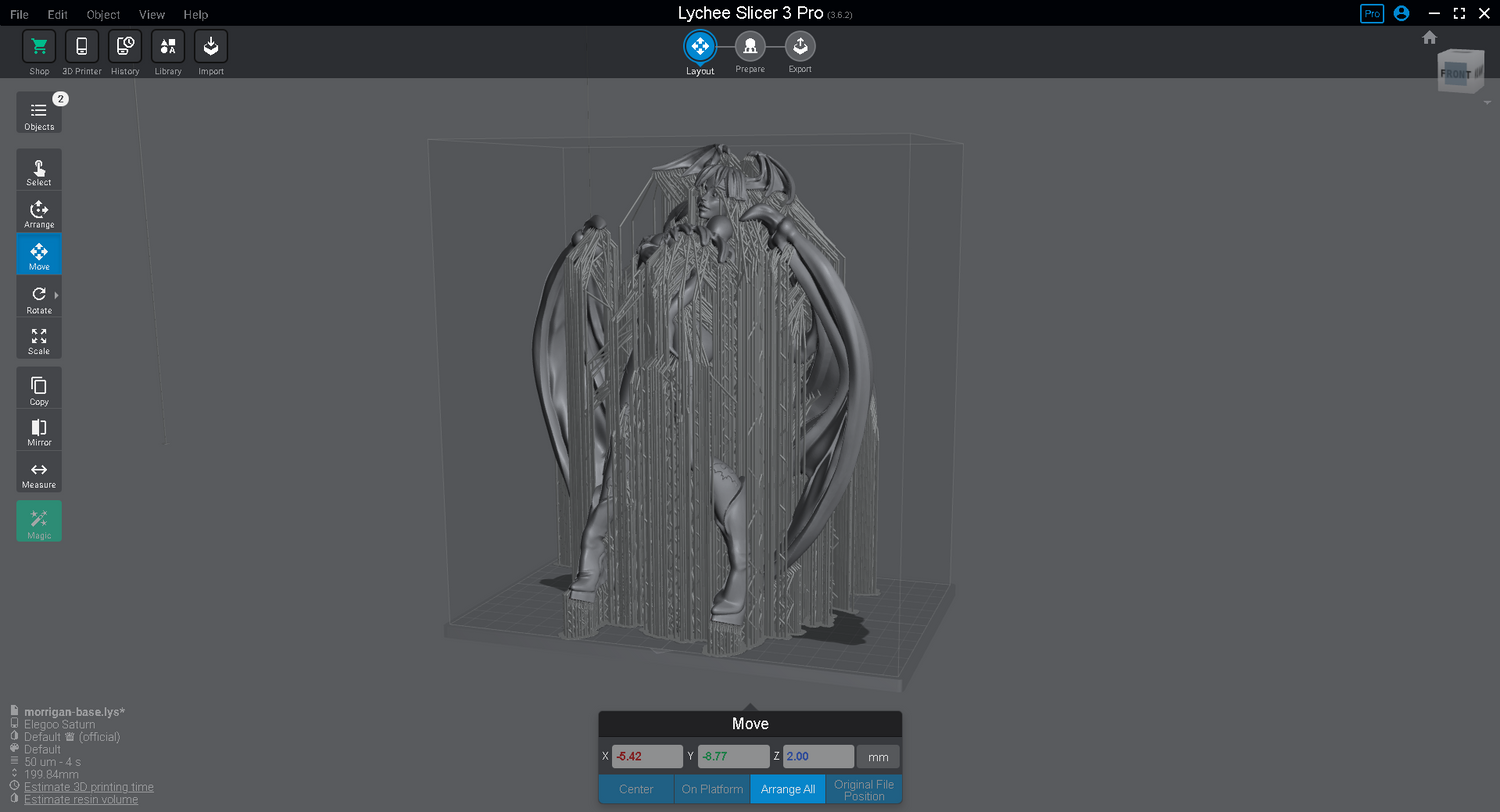Switch to the Export step
The width and height of the screenshot is (1500, 812).
[800, 46]
